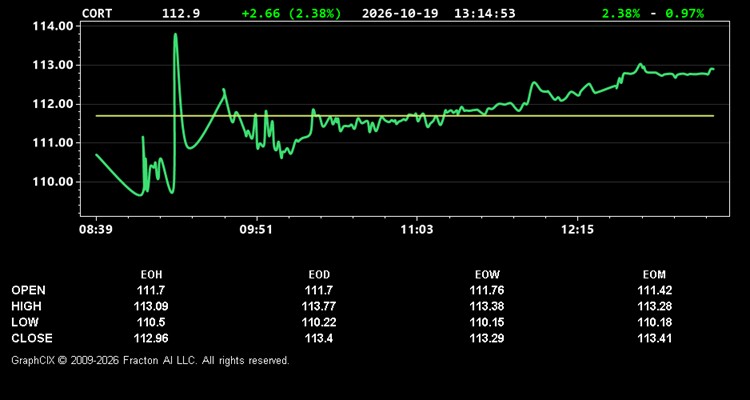Click the 110.00 y-axis label
Viewport: 750px width, 400px height.
[x=53, y=181]
